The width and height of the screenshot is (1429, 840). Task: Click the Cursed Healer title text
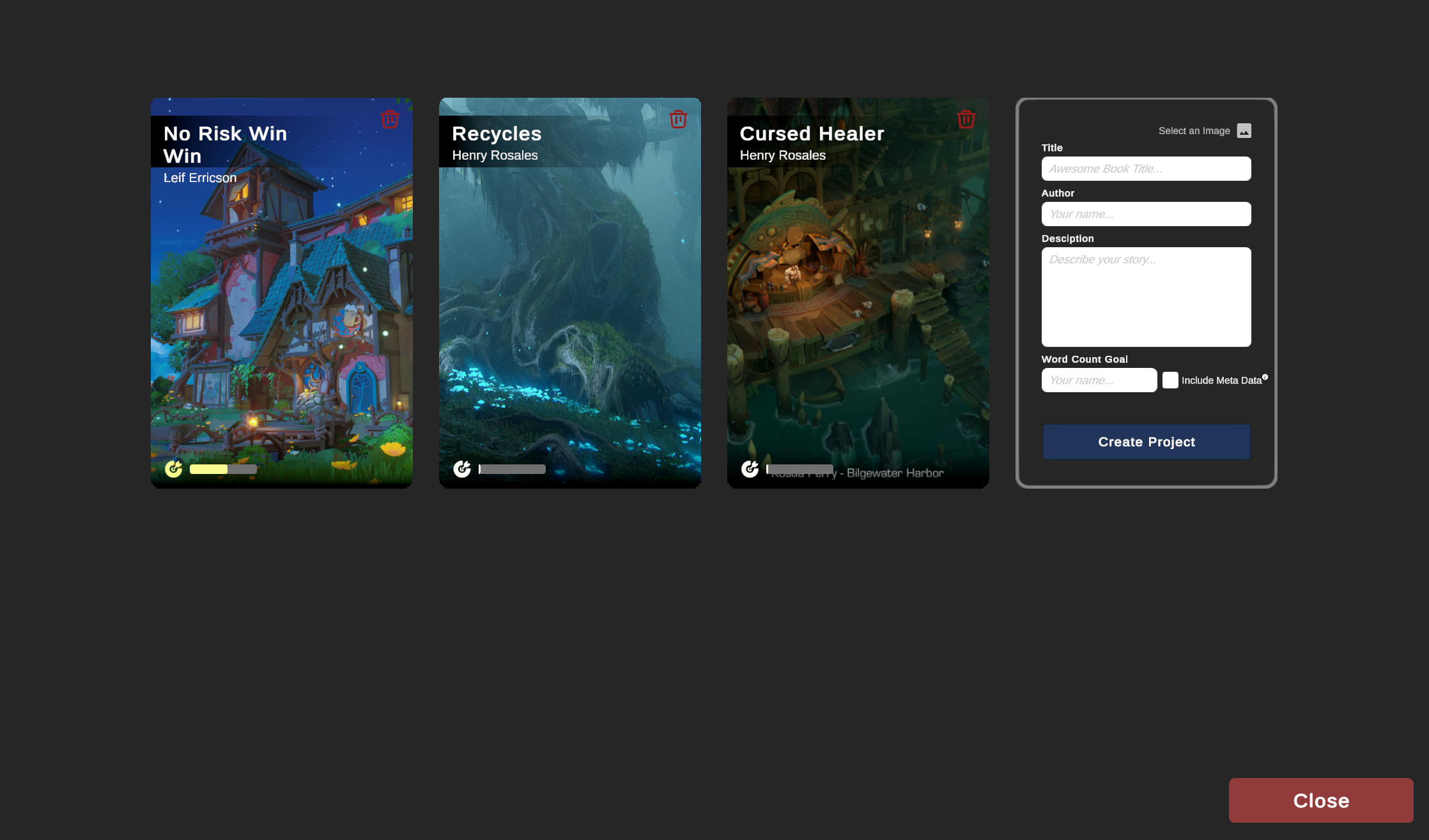click(x=812, y=134)
